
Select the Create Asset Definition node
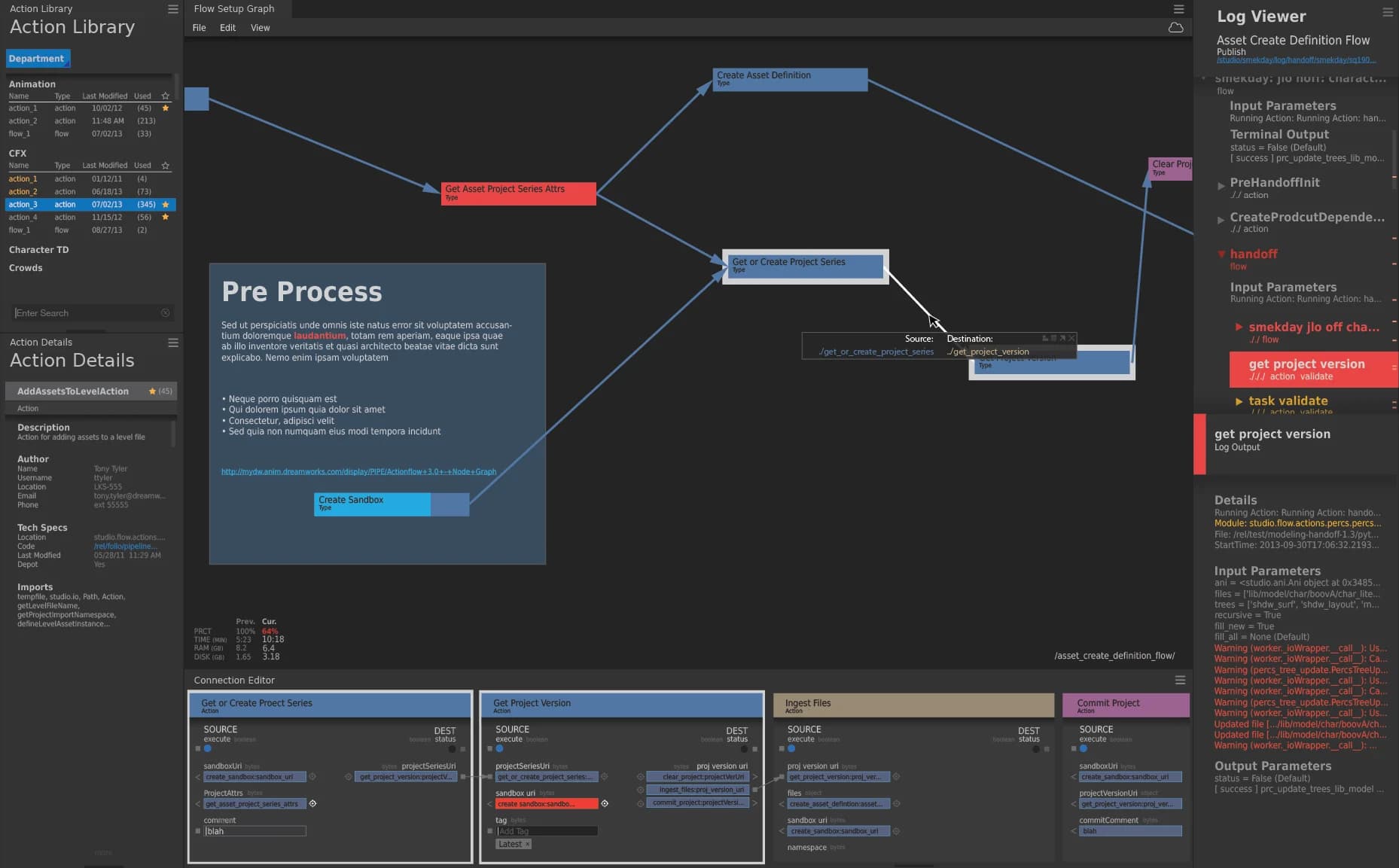[x=790, y=80]
